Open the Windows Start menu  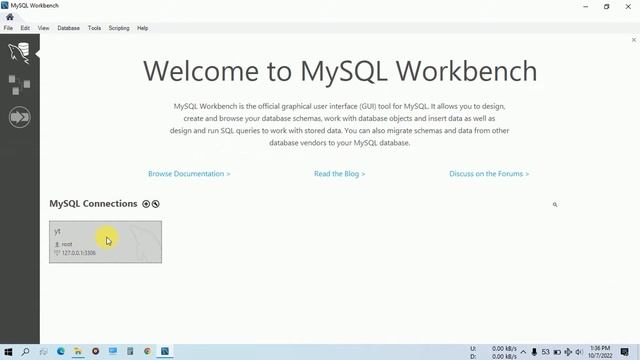[8, 351]
